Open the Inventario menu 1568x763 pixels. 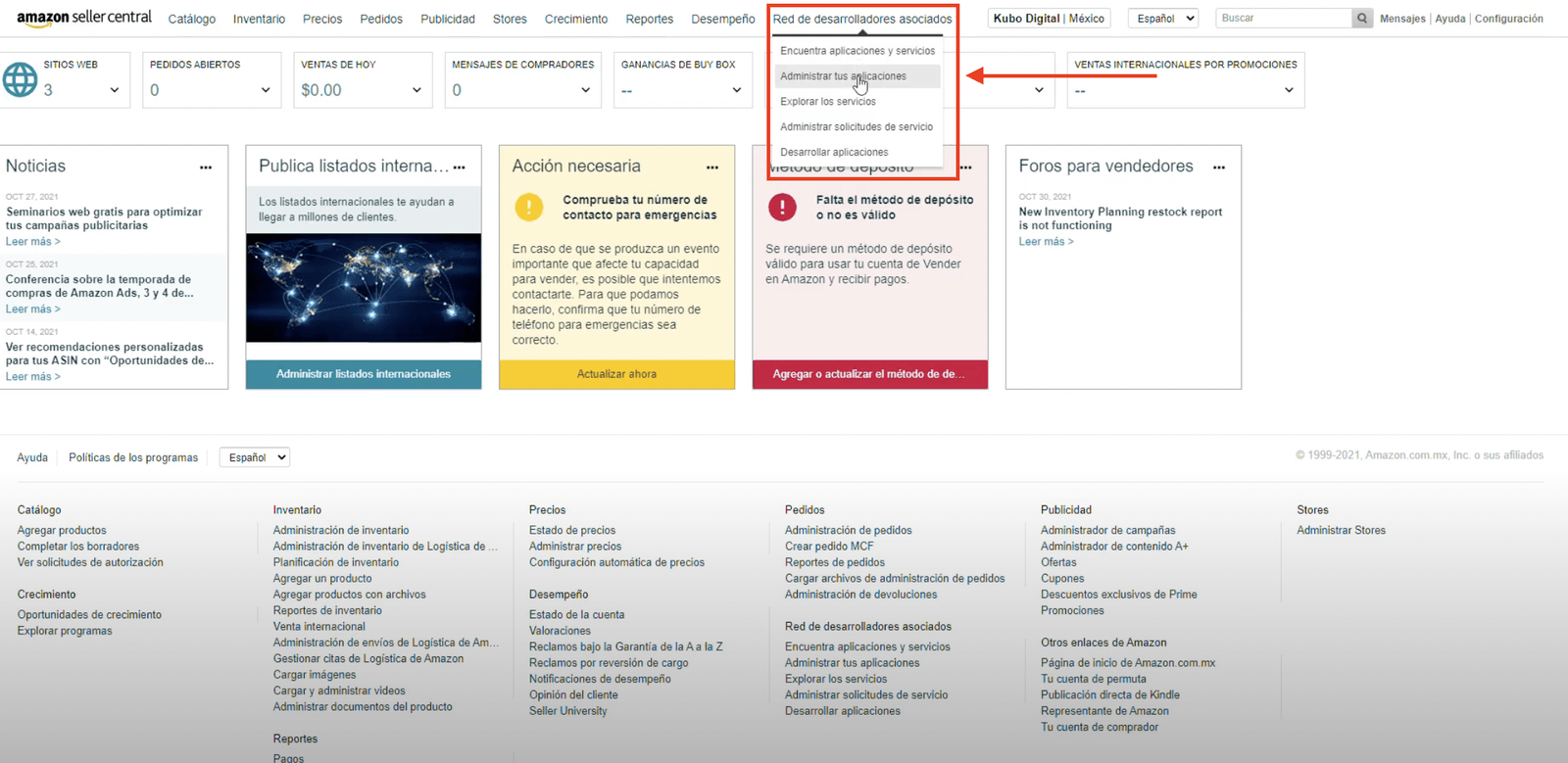point(259,19)
